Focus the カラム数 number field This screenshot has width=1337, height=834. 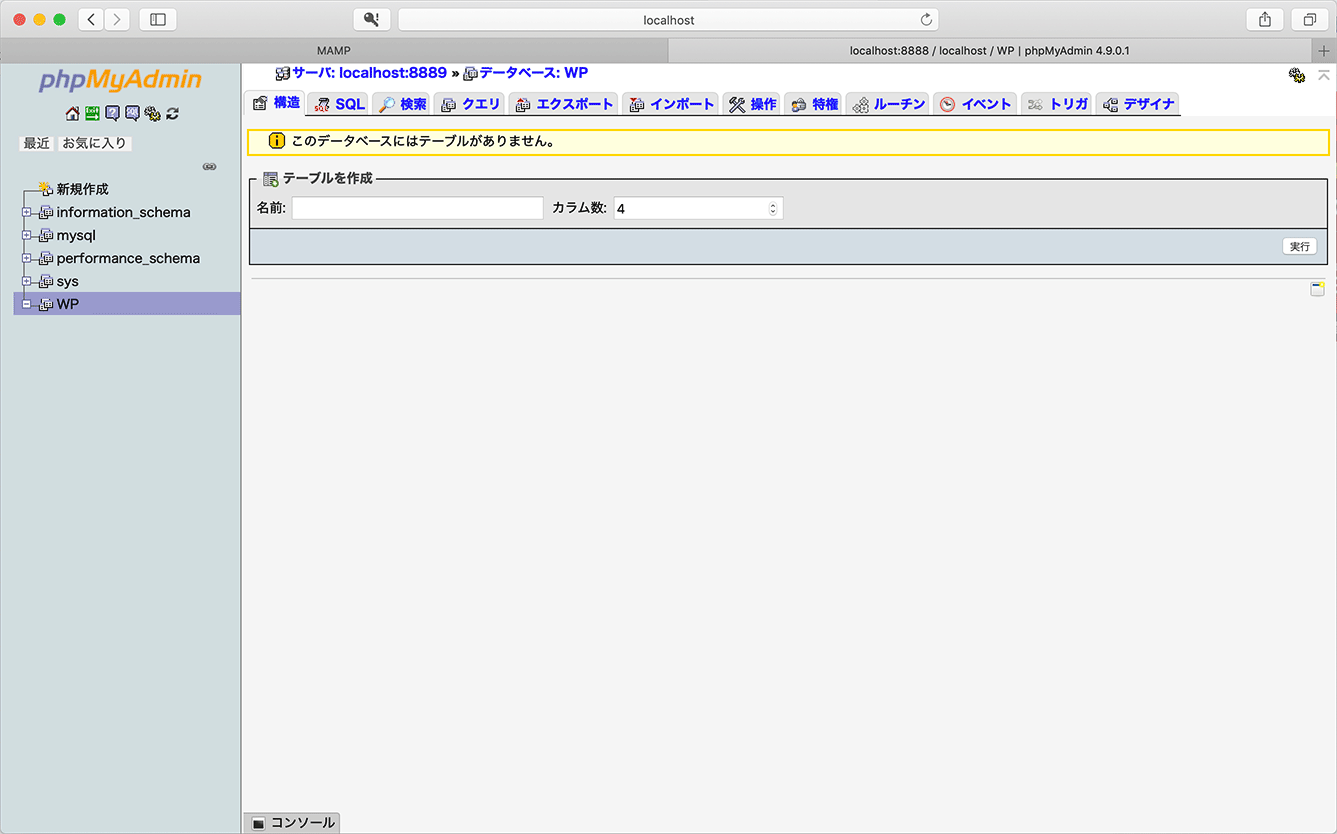(x=698, y=208)
